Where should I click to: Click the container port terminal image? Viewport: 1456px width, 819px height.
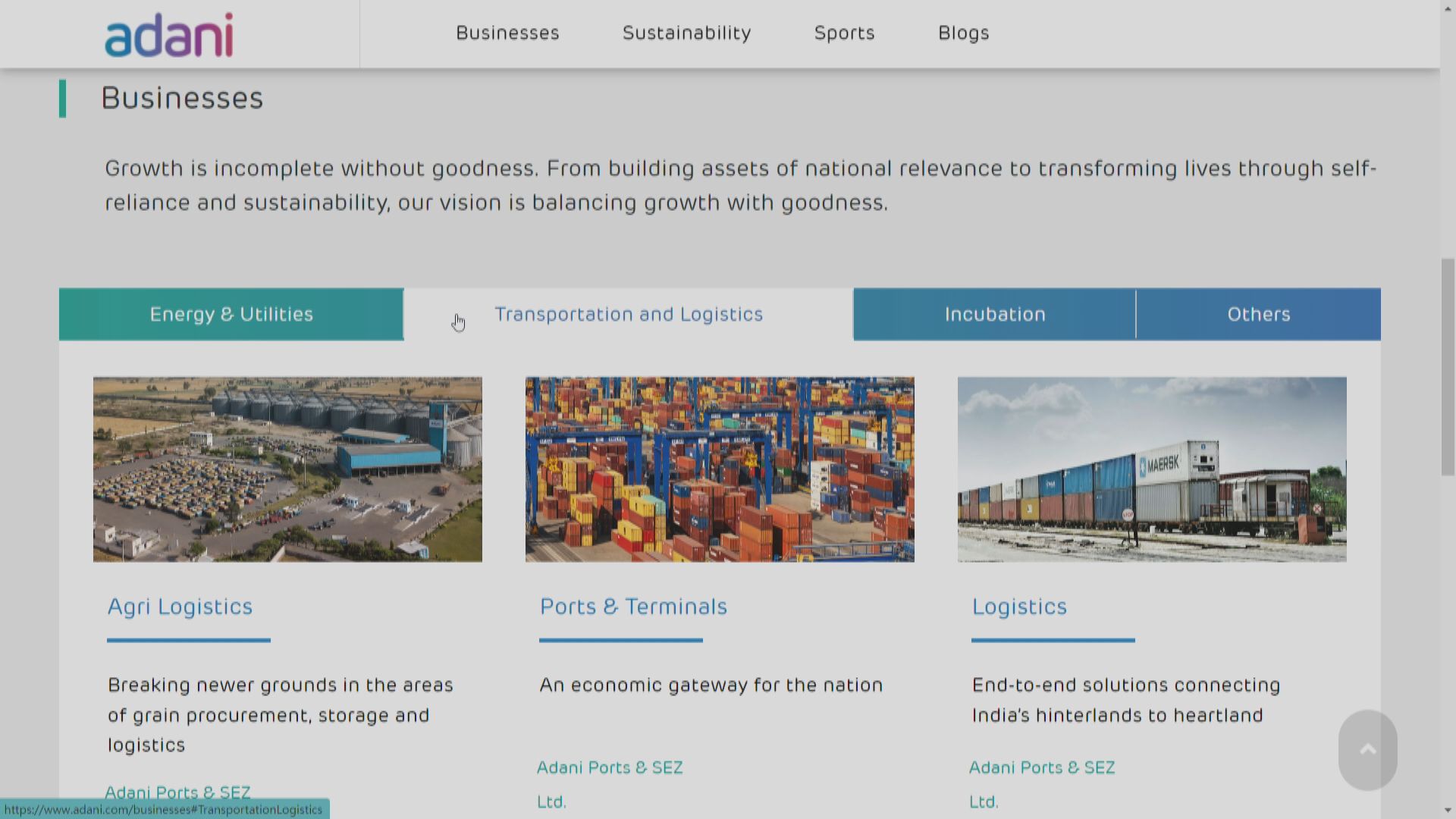(720, 469)
